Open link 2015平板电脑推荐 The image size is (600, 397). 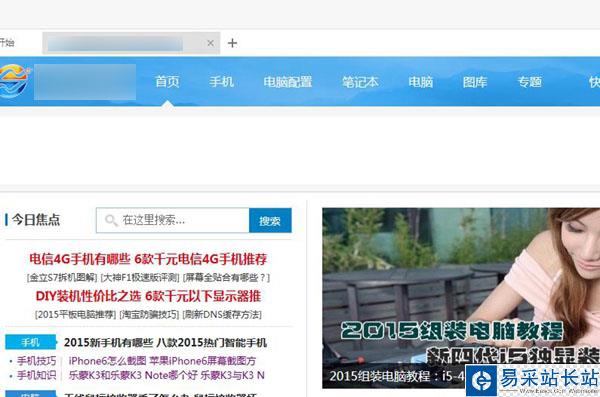point(75,314)
